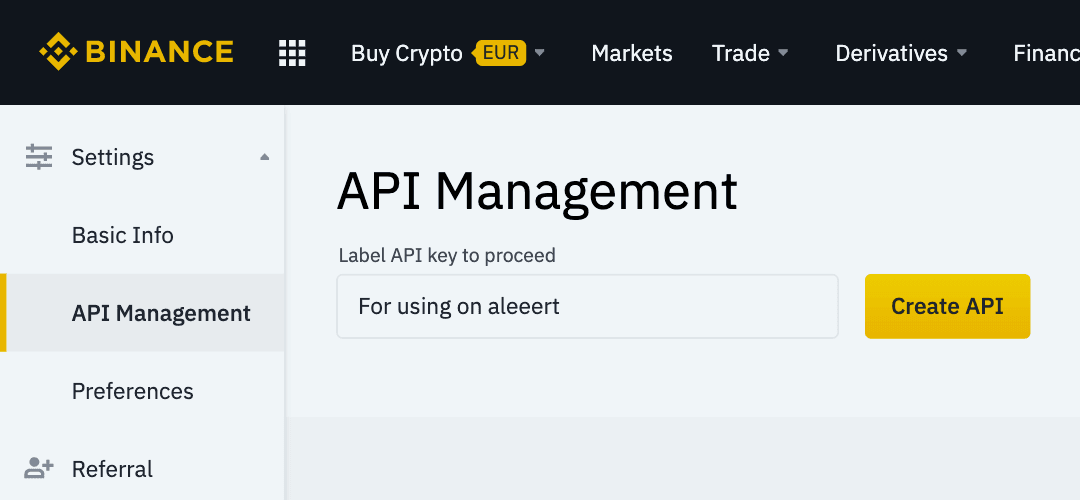Open the Referral sidebar link

click(112, 469)
